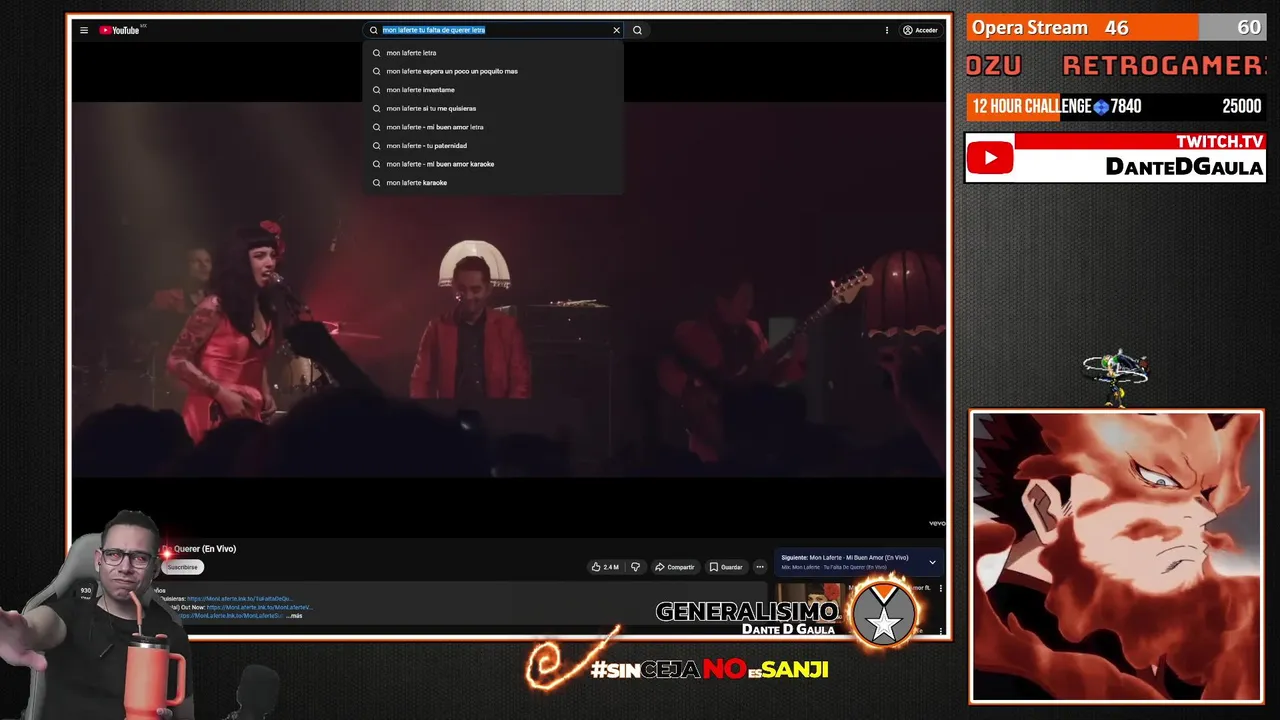Like the video with 2.4 M thumbs-up

tap(605, 567)
